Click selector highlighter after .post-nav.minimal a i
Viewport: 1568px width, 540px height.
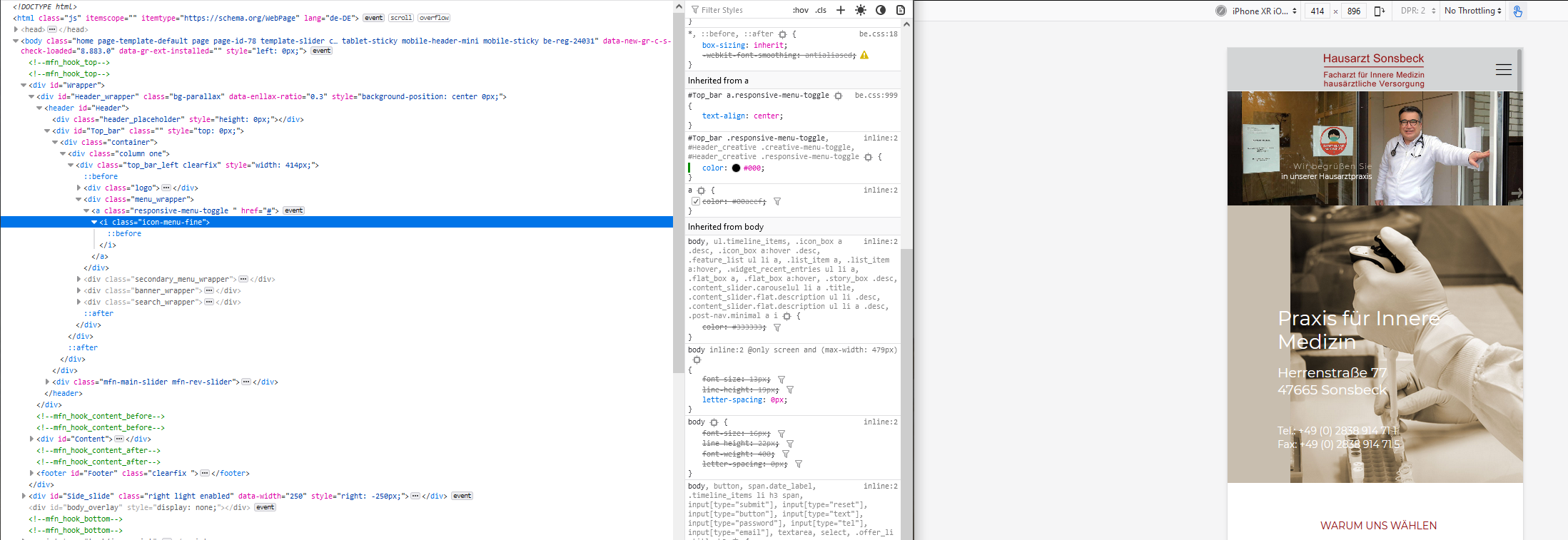[786, 316]
